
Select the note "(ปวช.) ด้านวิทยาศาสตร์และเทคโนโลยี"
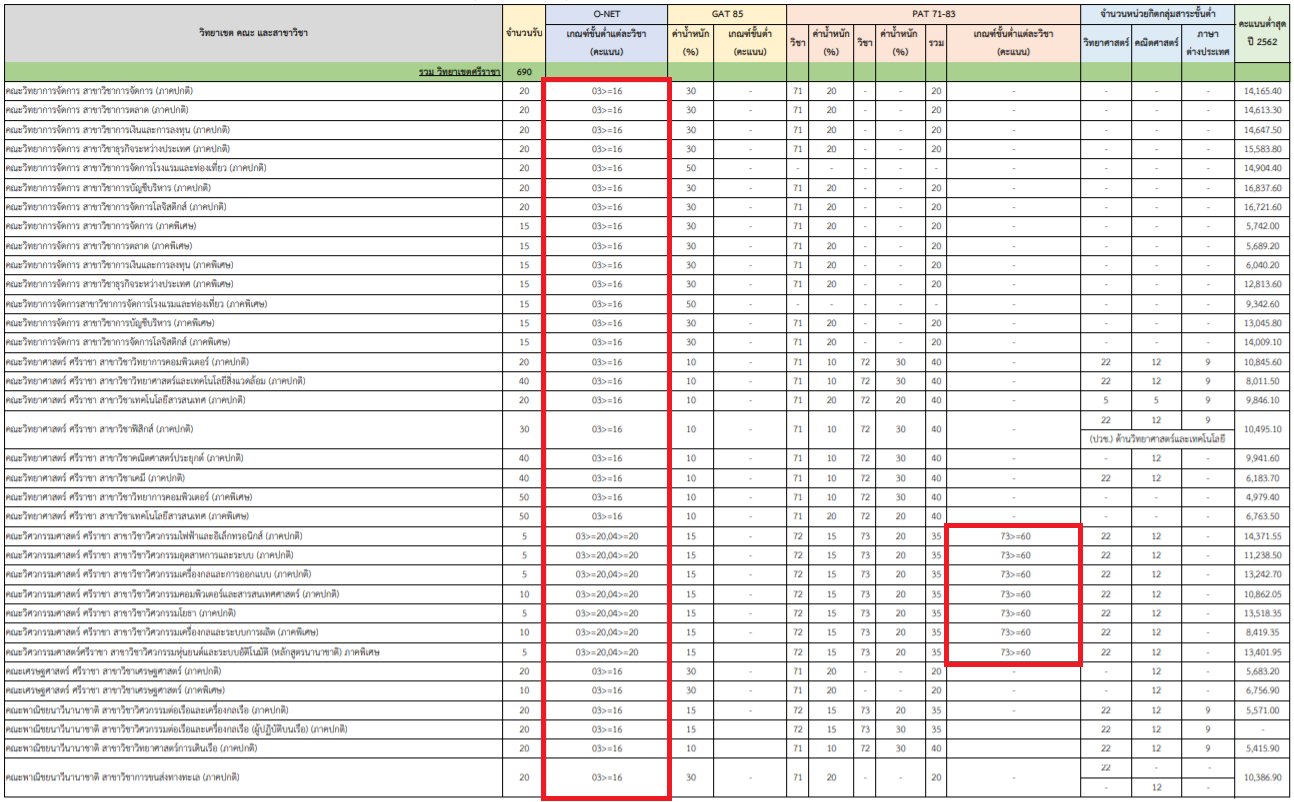(1157, 439)
